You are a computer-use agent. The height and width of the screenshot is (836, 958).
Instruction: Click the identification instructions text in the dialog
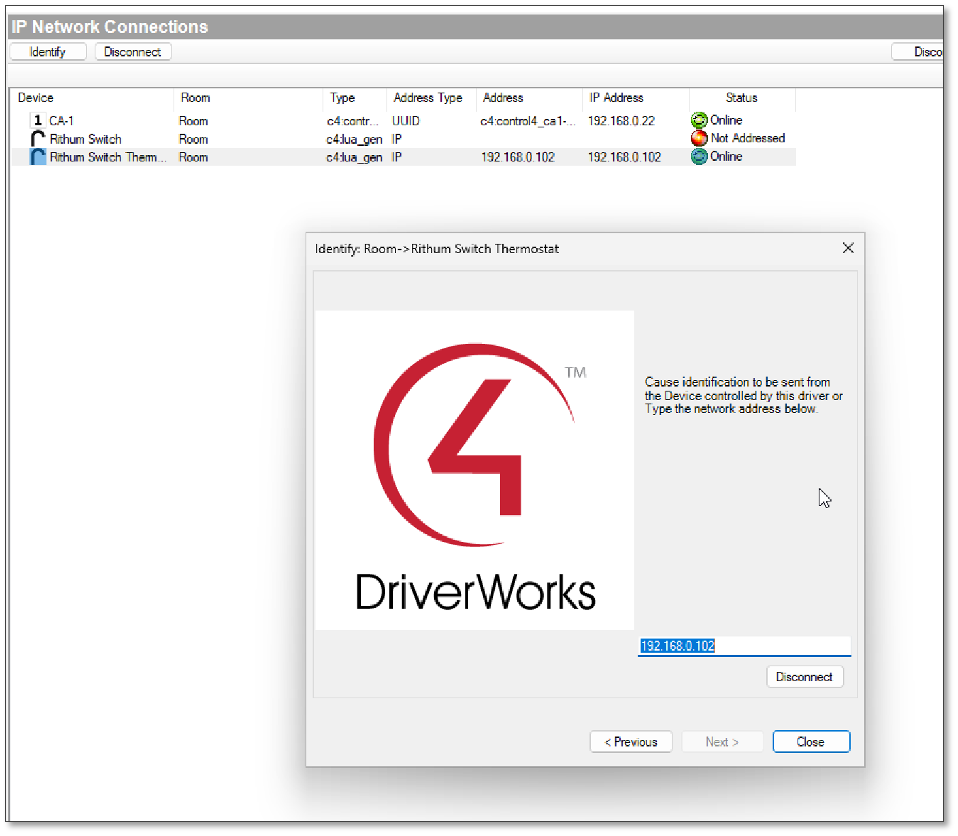[x=744, y=395]
